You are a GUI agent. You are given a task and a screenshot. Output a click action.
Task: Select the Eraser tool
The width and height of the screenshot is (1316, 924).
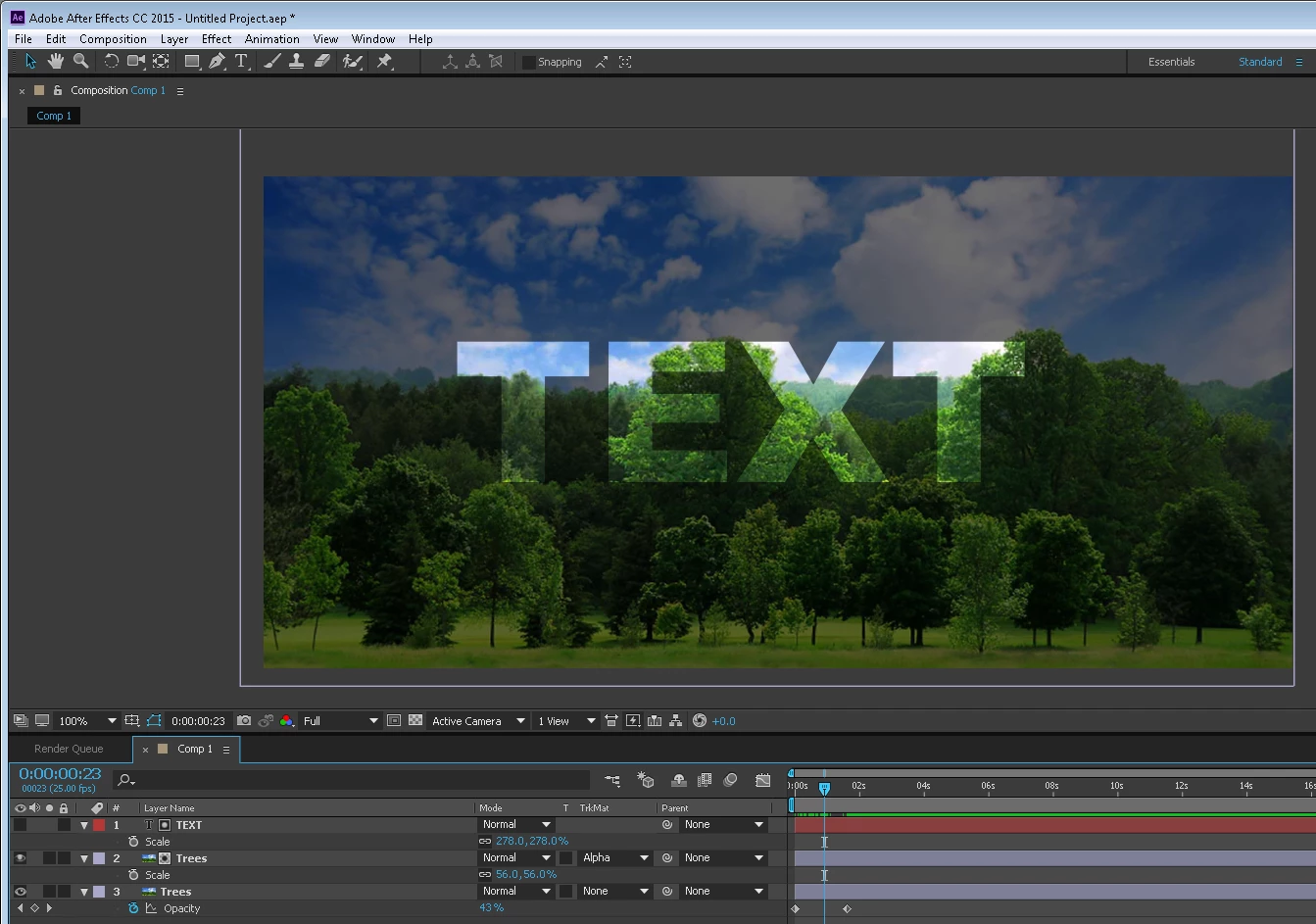tap(322, 62)
